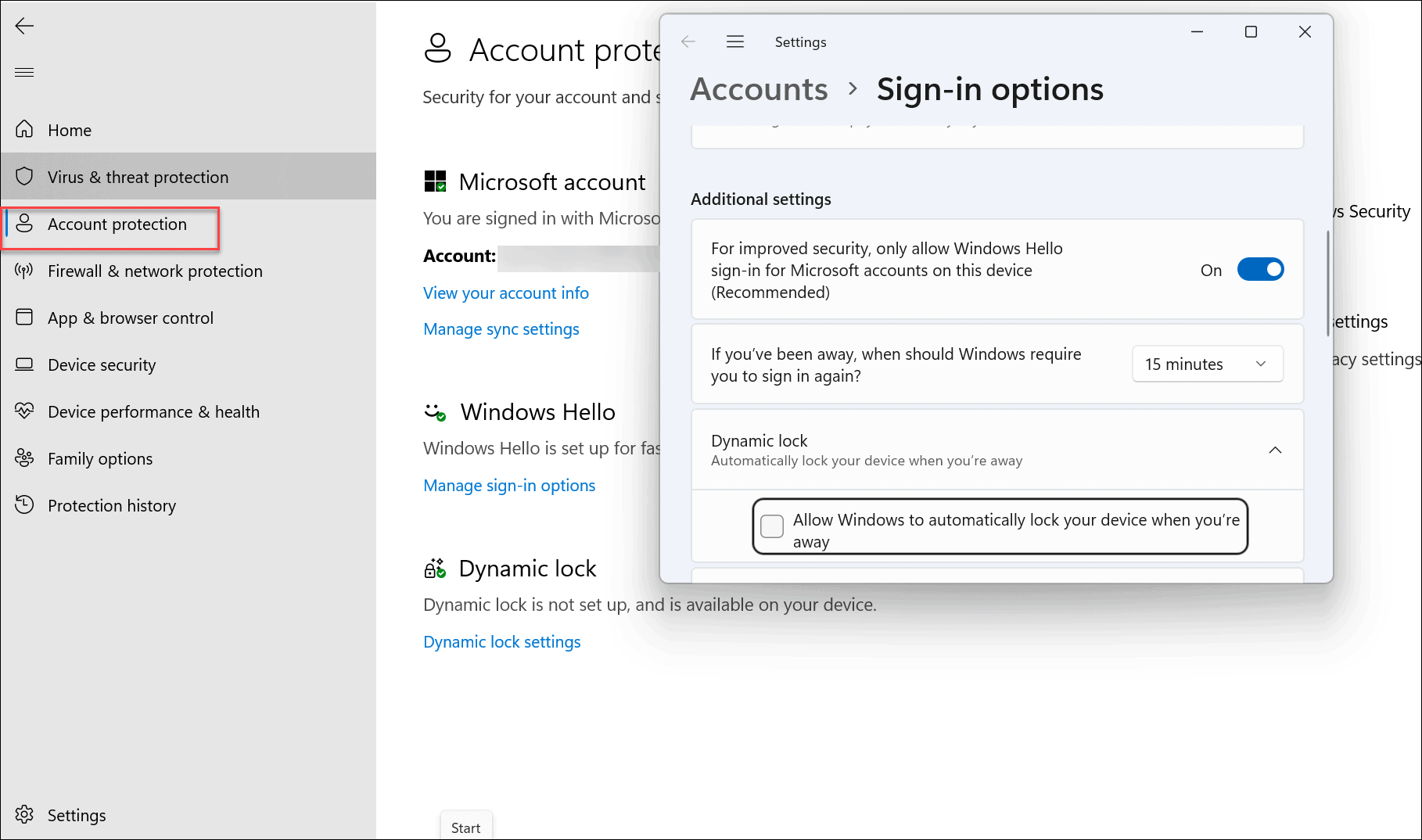1422x840 pixels.
Task: Navigate to Accounts via breadcrumb
Action: point(758,89)
